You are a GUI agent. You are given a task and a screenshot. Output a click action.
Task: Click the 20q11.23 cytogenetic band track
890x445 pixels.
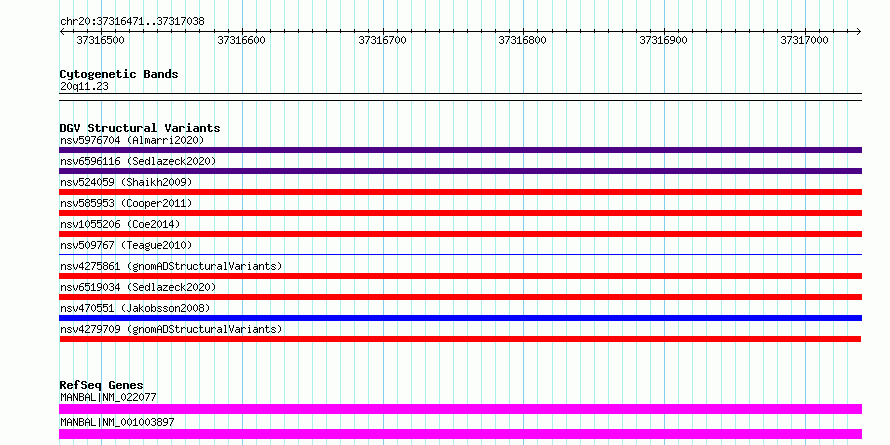460,97
